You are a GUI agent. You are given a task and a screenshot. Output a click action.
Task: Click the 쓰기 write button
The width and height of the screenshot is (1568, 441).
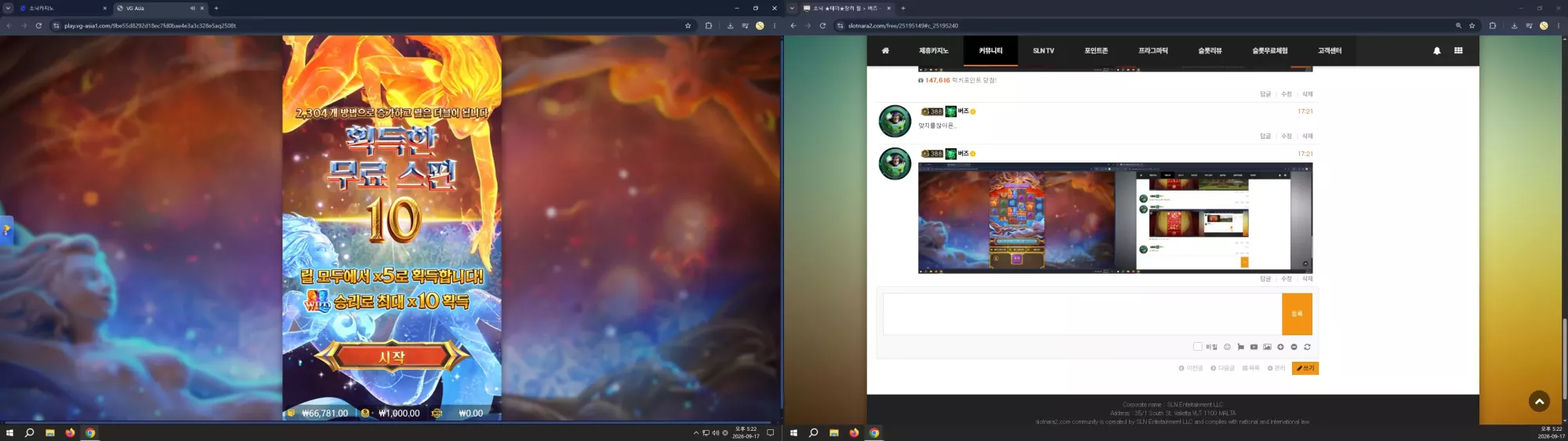(1305, 368)
